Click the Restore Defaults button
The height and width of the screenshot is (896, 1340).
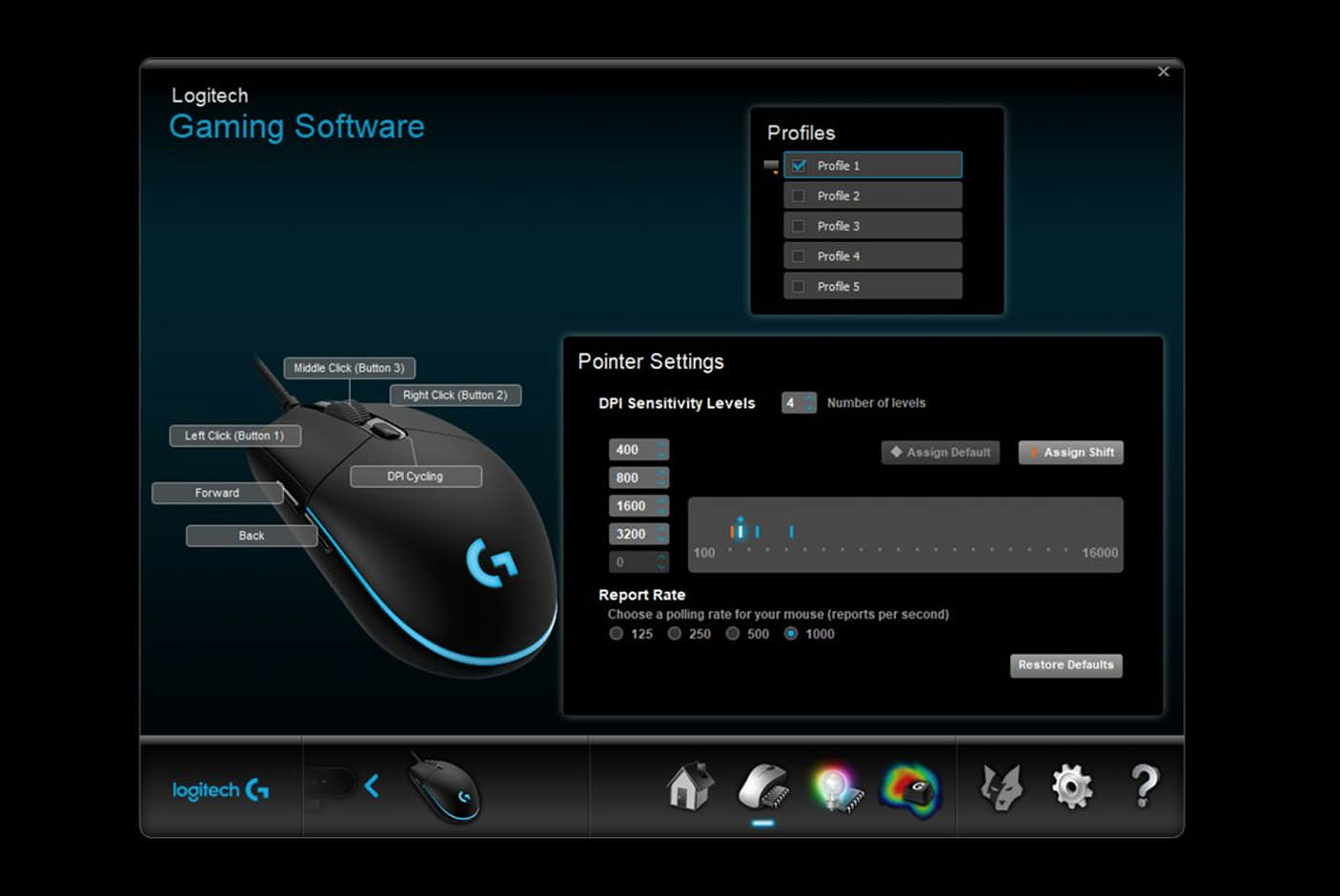(x=1066, y=665)
